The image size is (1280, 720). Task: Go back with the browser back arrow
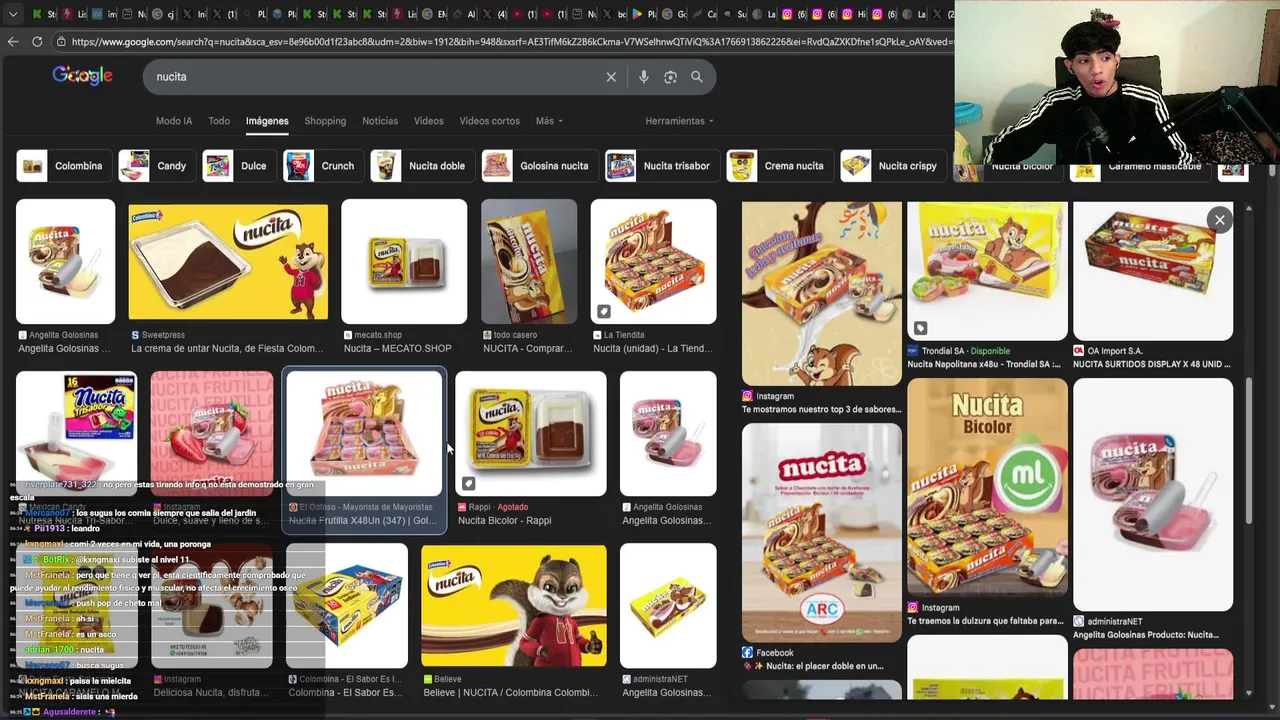click(13, 41)
